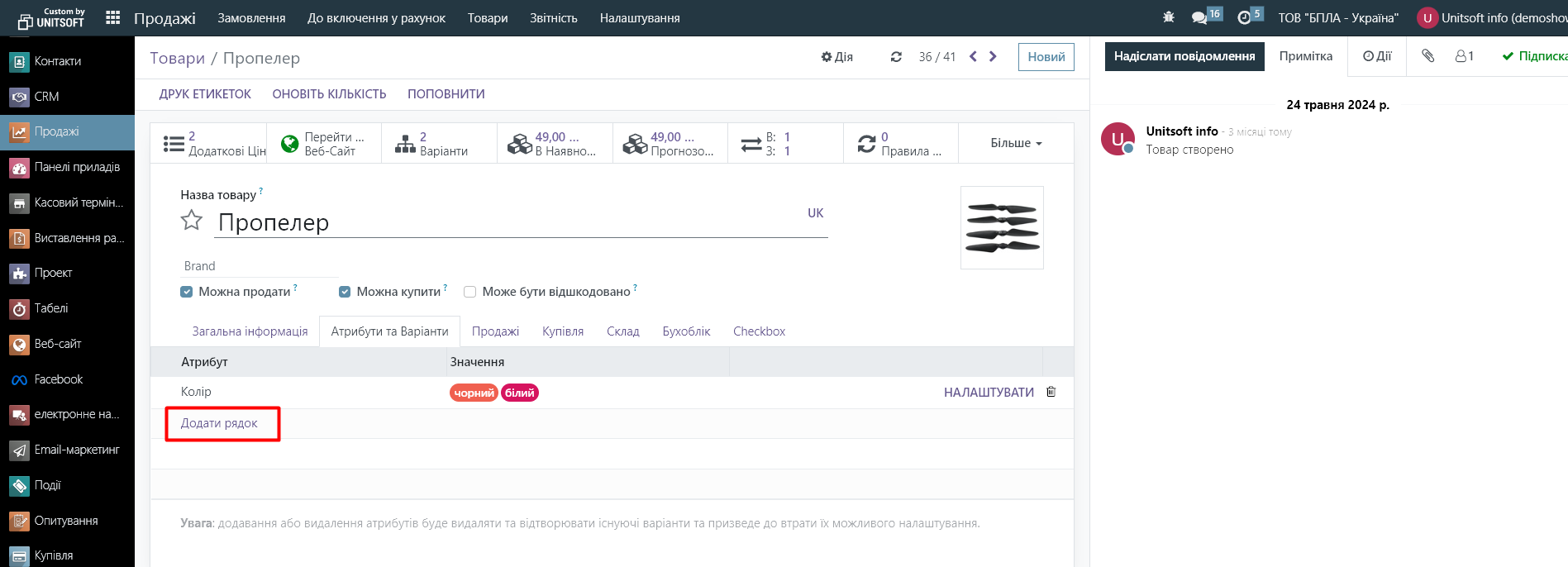Image resolution: width=1568 pixels, height=567 pixels.
Task: Click the paperclip attachments icon
Action: [x=1427, y=56]
